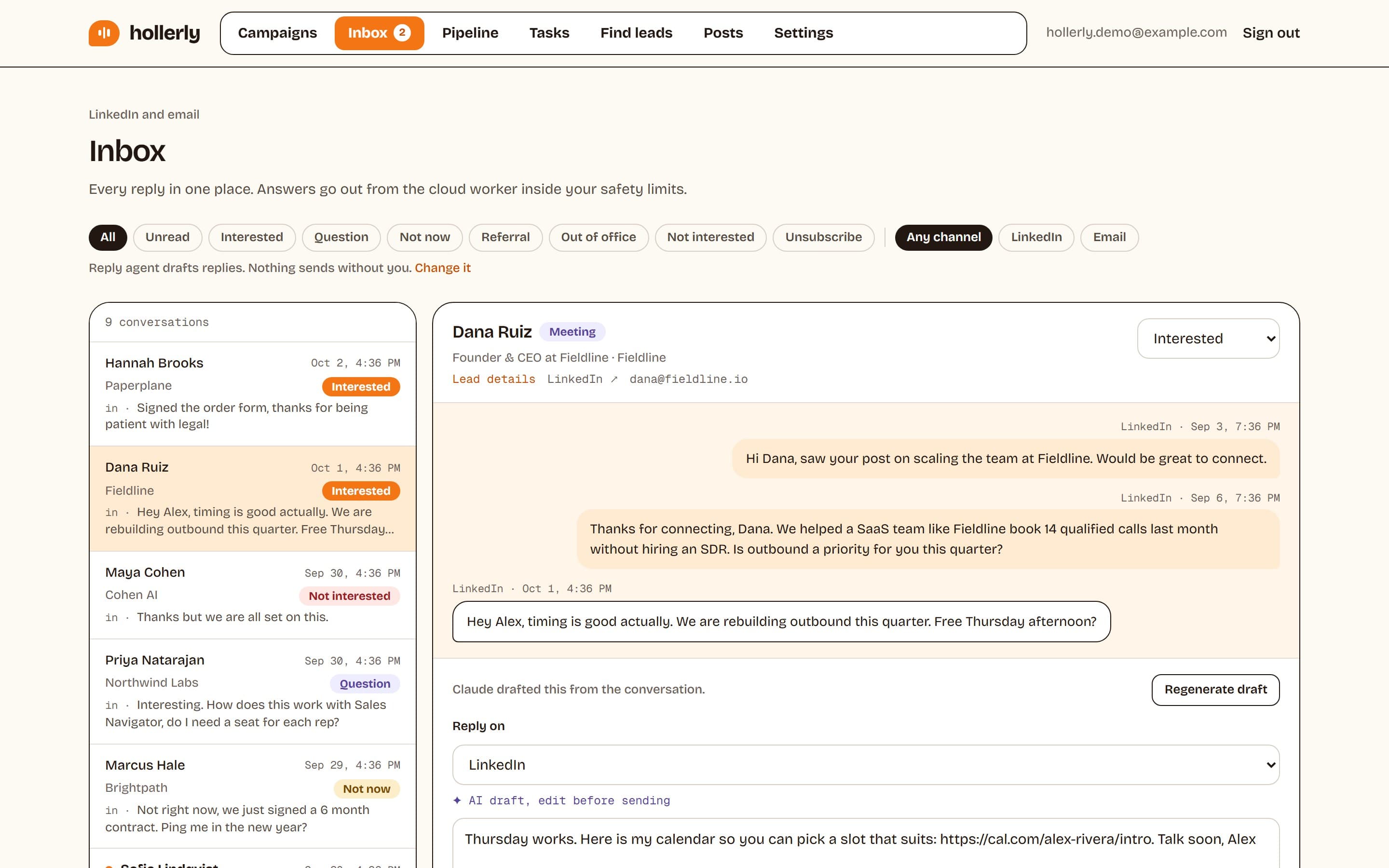Expand the Reply on LinkedIn dropdown
This screenshot has height=868, width=1389.
(x=866, y=765)
